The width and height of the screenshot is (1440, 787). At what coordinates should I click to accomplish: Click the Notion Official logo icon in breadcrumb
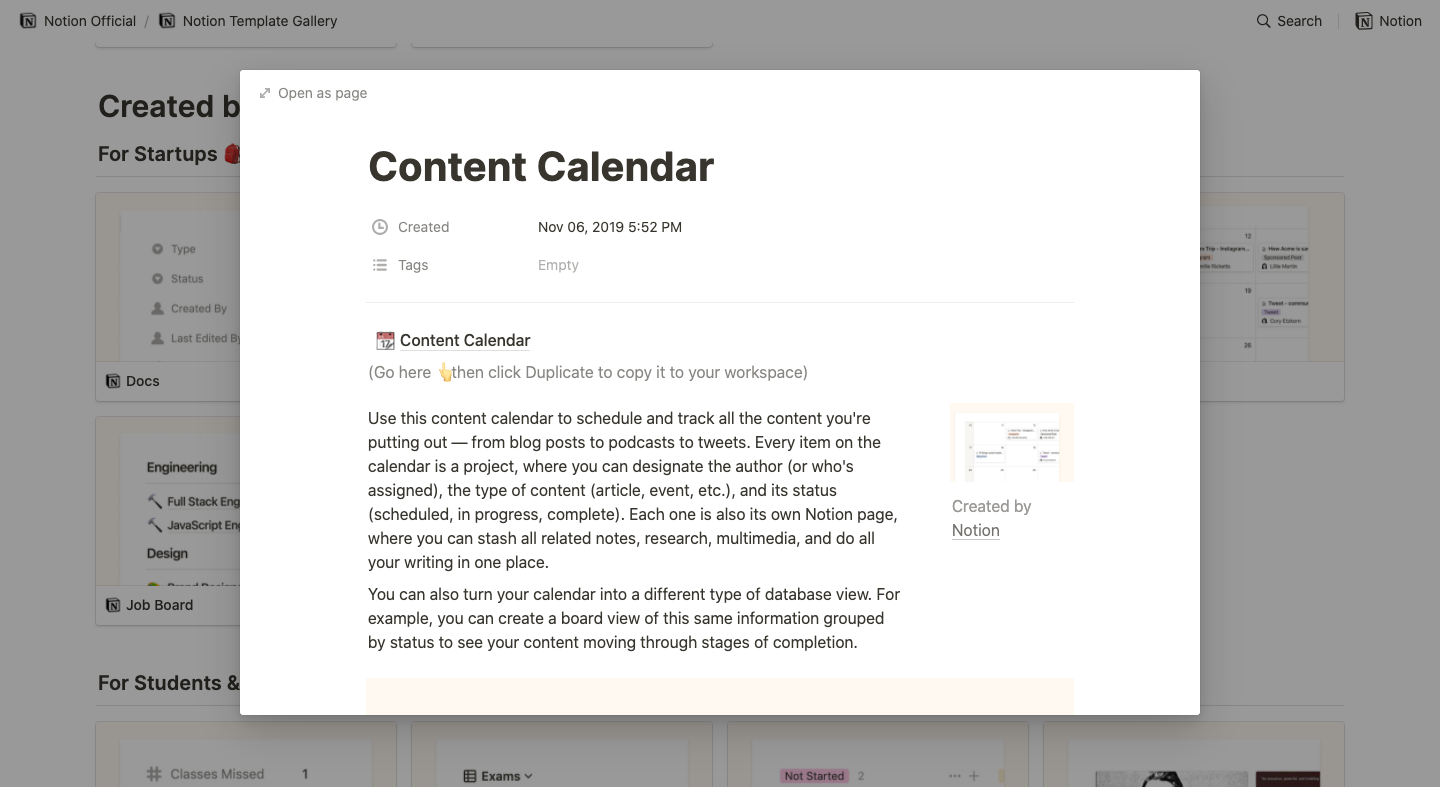[28, 21]
